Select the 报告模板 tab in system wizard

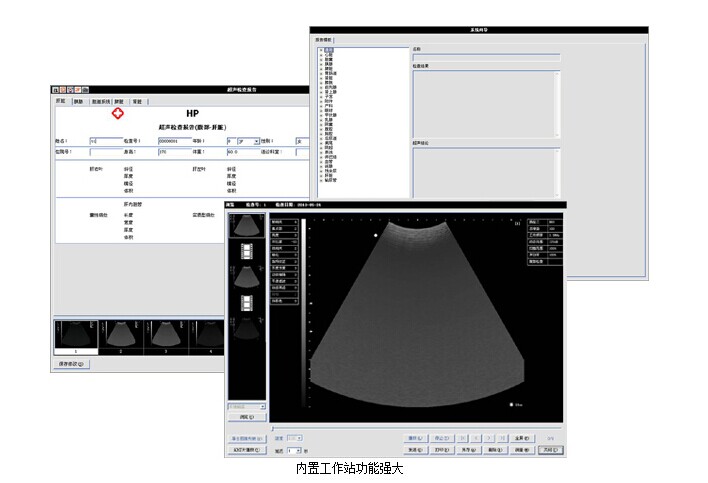[326, 41]
